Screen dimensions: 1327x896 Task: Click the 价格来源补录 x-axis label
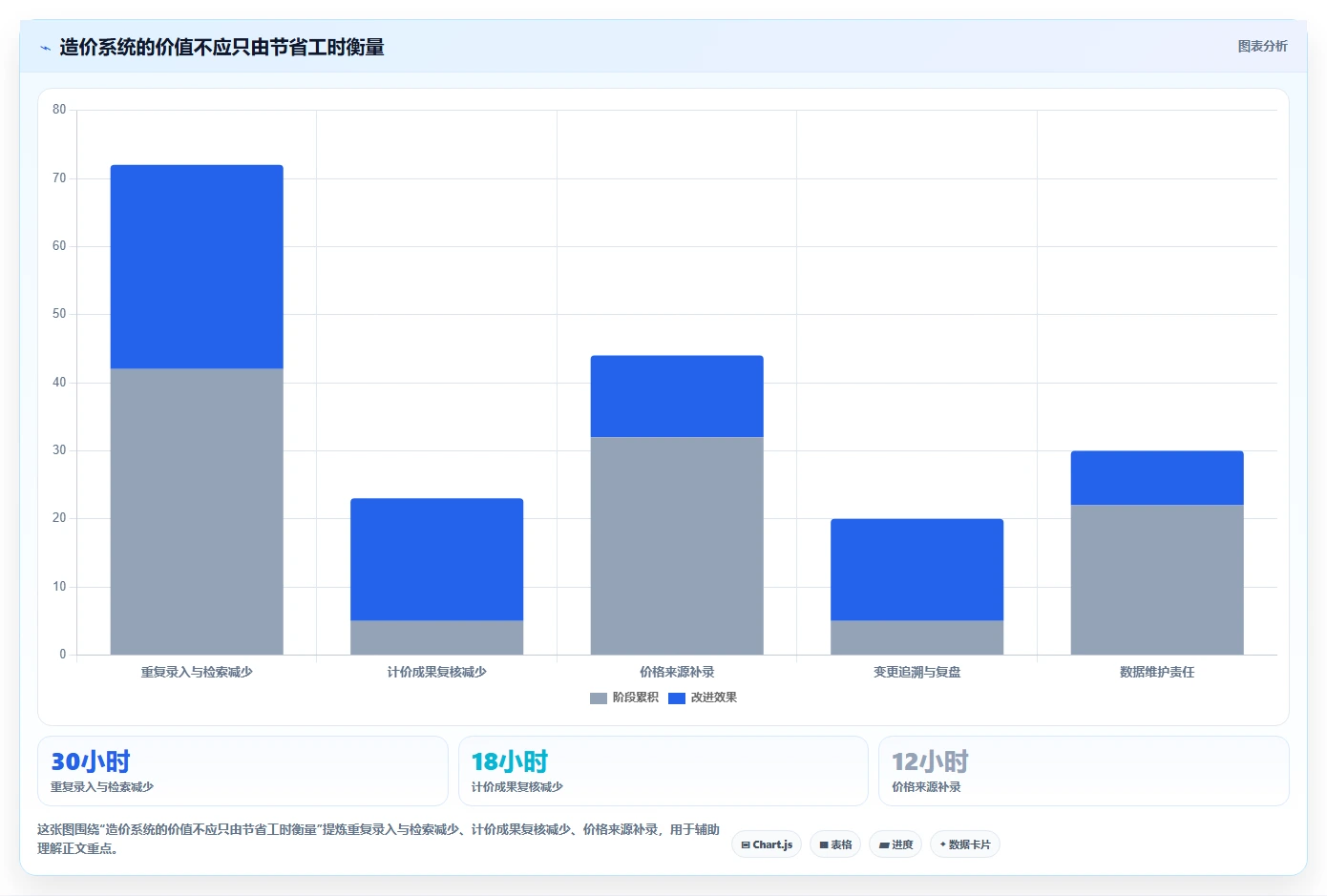[677, 672]
